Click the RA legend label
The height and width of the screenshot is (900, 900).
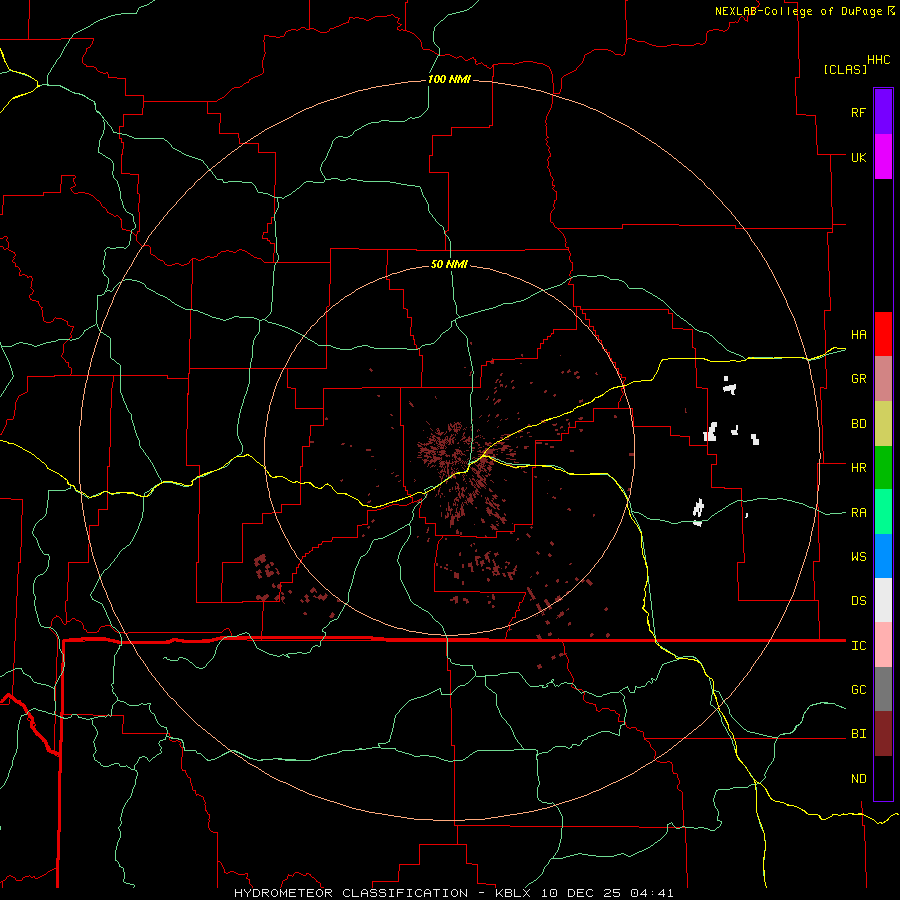858,513
